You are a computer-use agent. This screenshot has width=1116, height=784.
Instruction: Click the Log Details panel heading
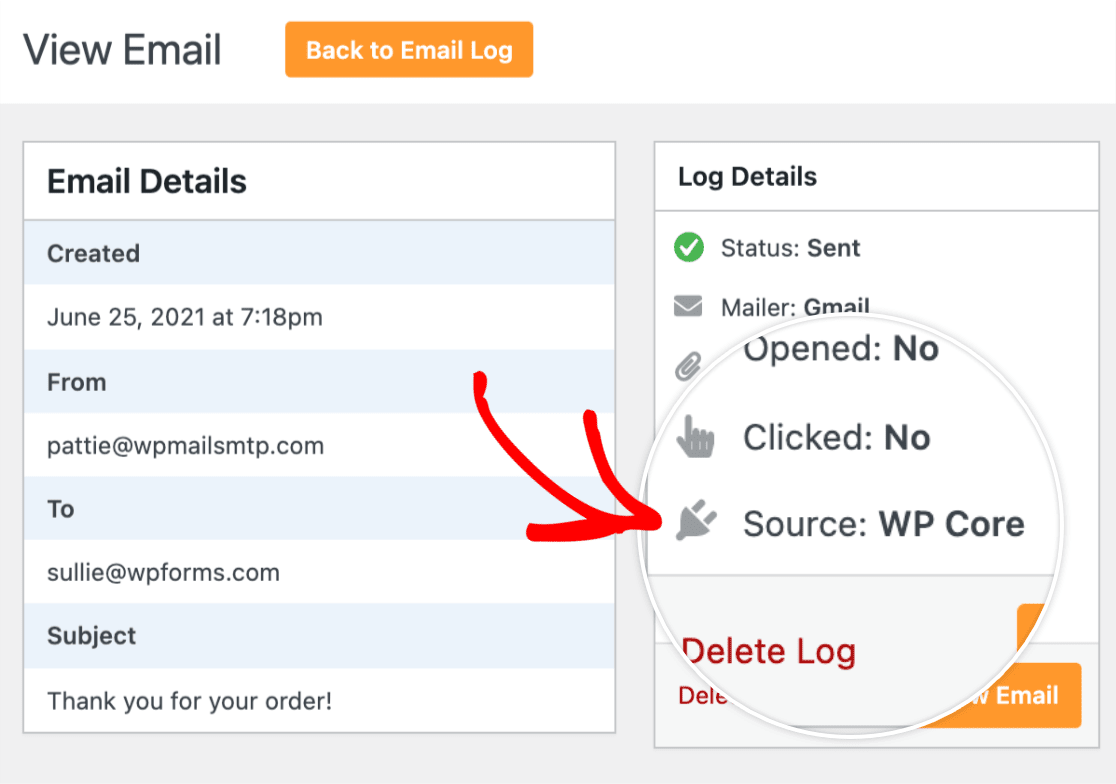(747, 176)
